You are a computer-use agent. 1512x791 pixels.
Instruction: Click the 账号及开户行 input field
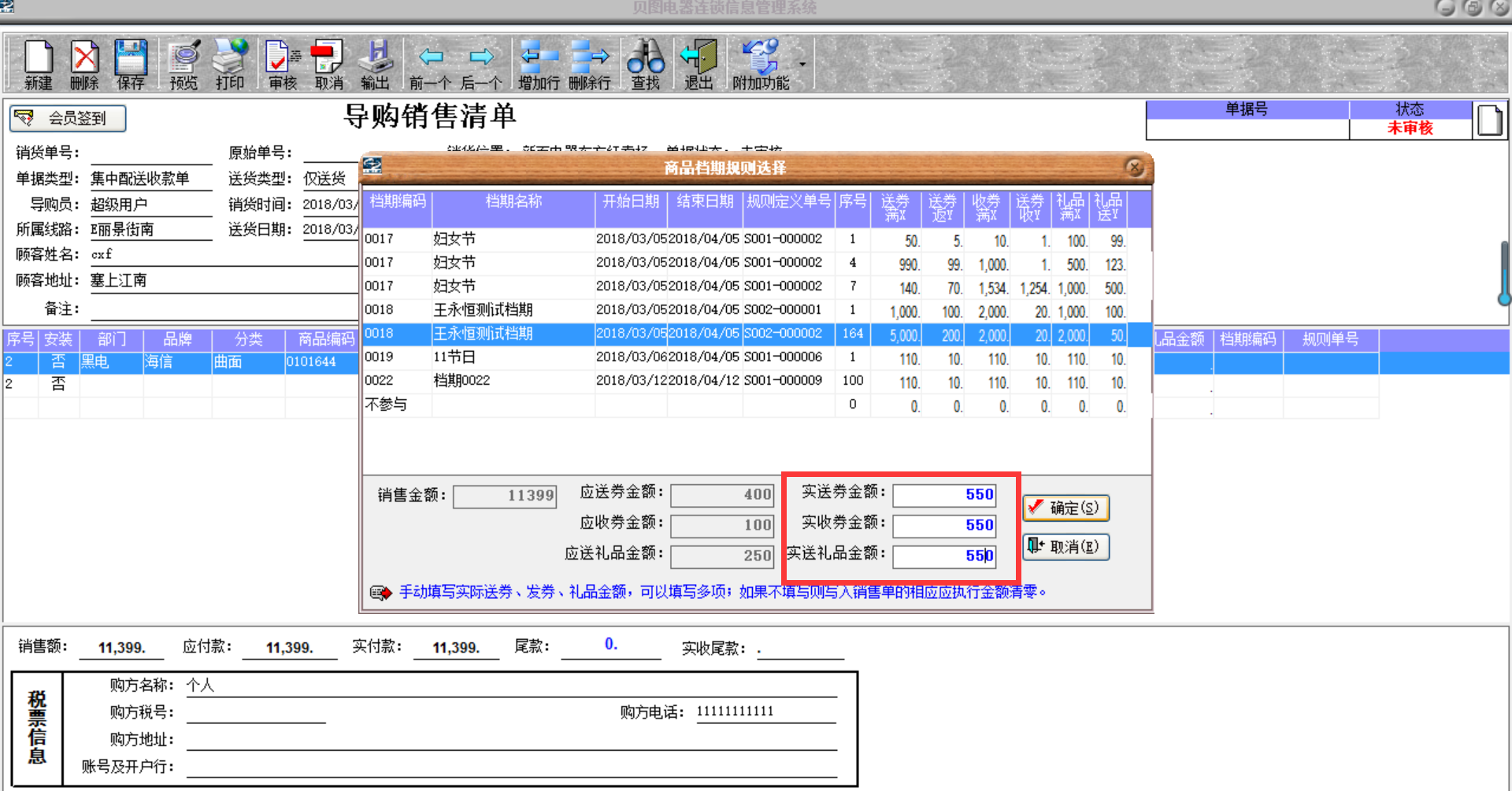click(511, 766)
